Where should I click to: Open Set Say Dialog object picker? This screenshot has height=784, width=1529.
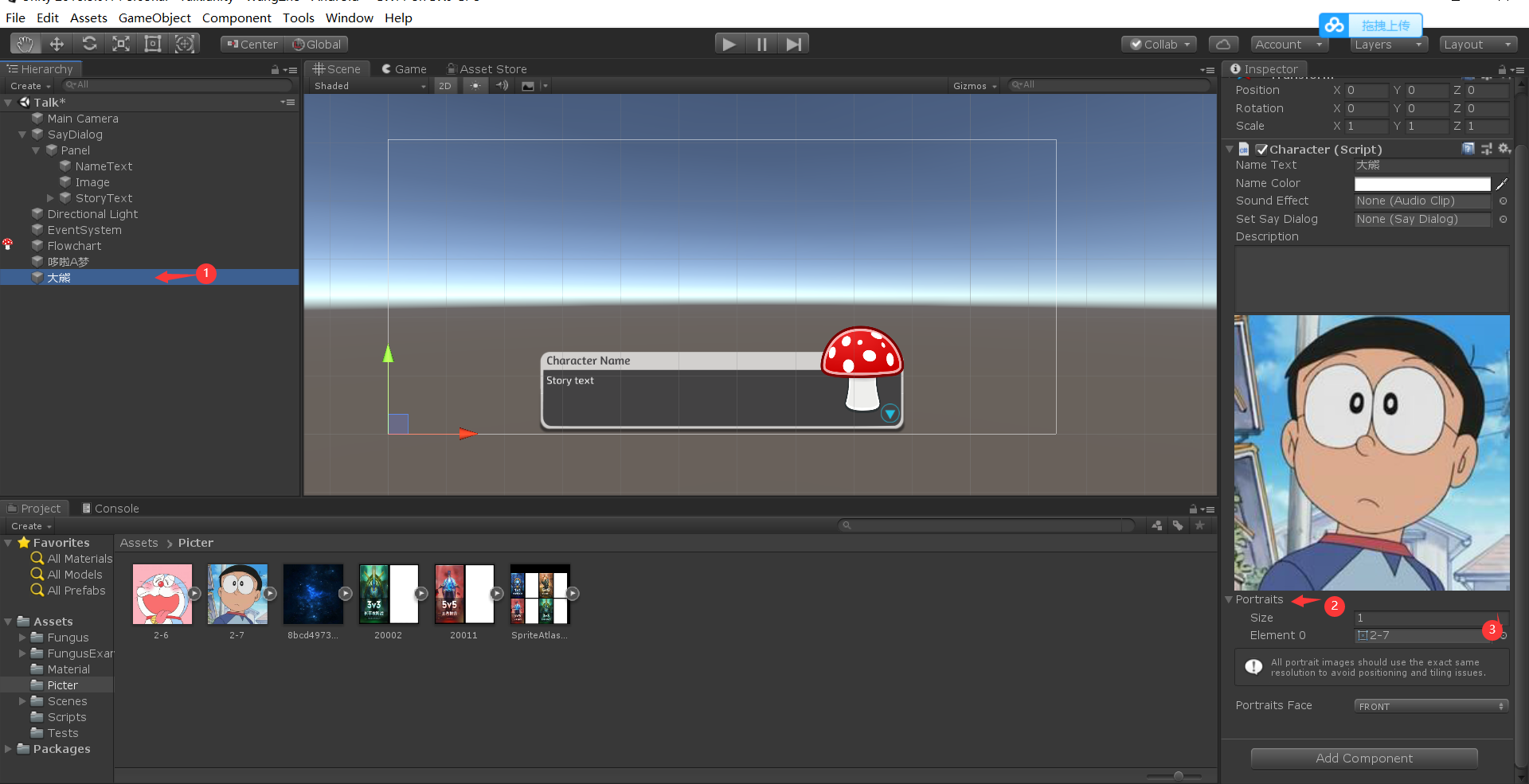click(1503, 220)
